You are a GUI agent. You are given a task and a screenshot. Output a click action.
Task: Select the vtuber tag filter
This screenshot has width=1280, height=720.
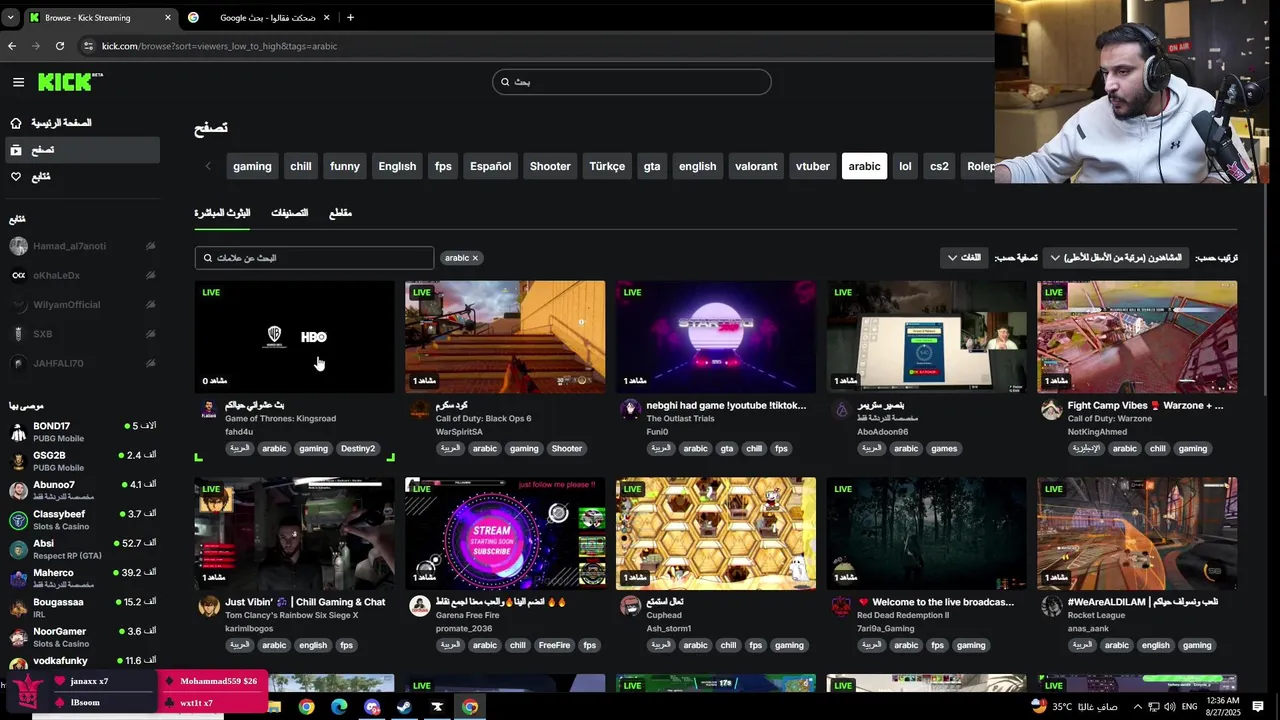813,166
